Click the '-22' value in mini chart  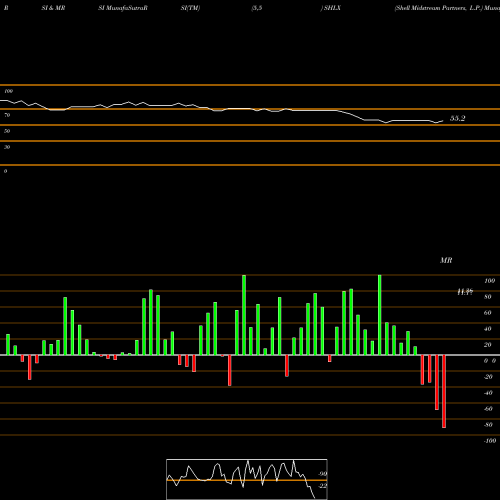click(322, 486)
